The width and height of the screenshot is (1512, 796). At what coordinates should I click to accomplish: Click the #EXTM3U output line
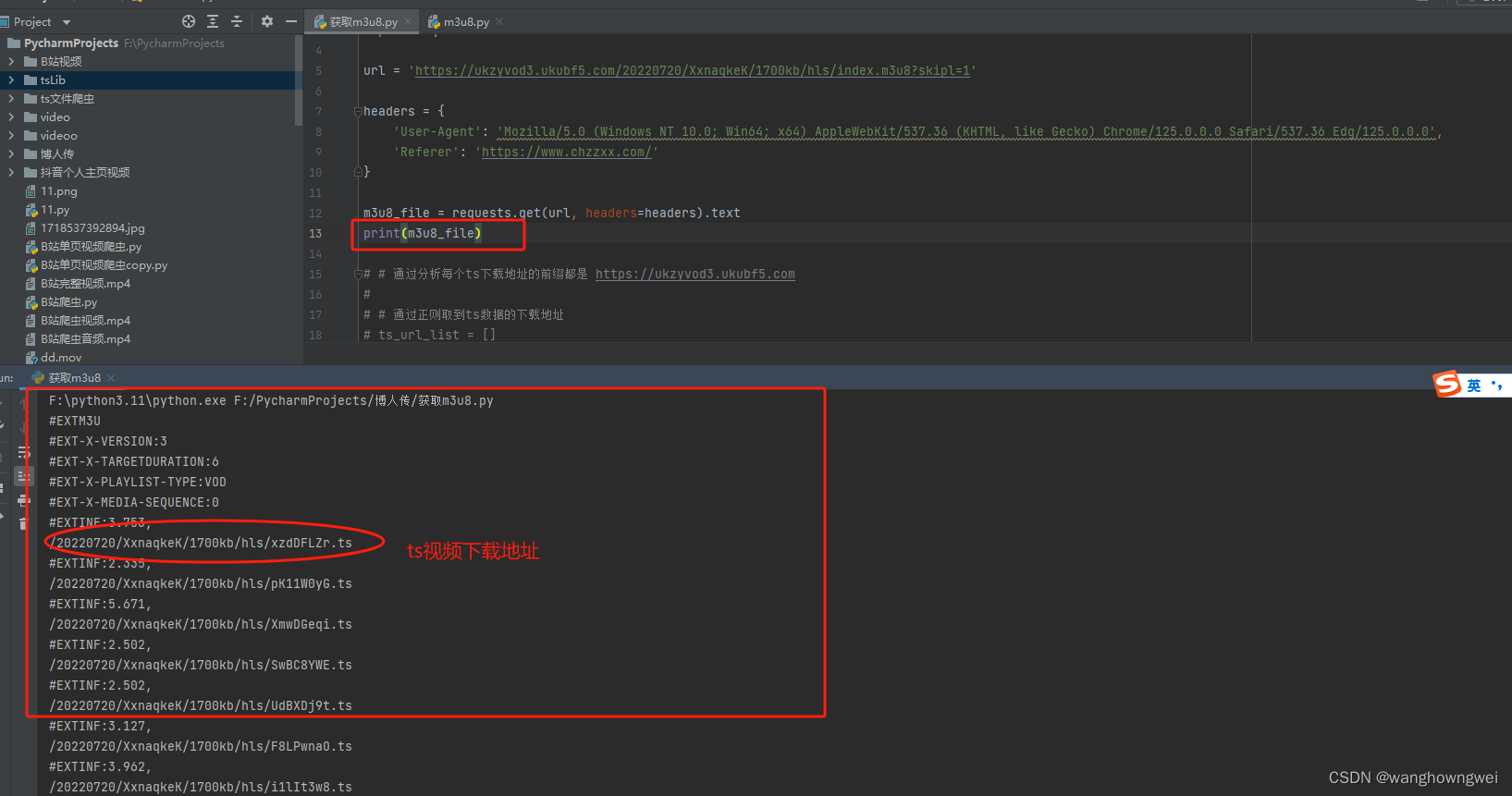pos(75,421)
